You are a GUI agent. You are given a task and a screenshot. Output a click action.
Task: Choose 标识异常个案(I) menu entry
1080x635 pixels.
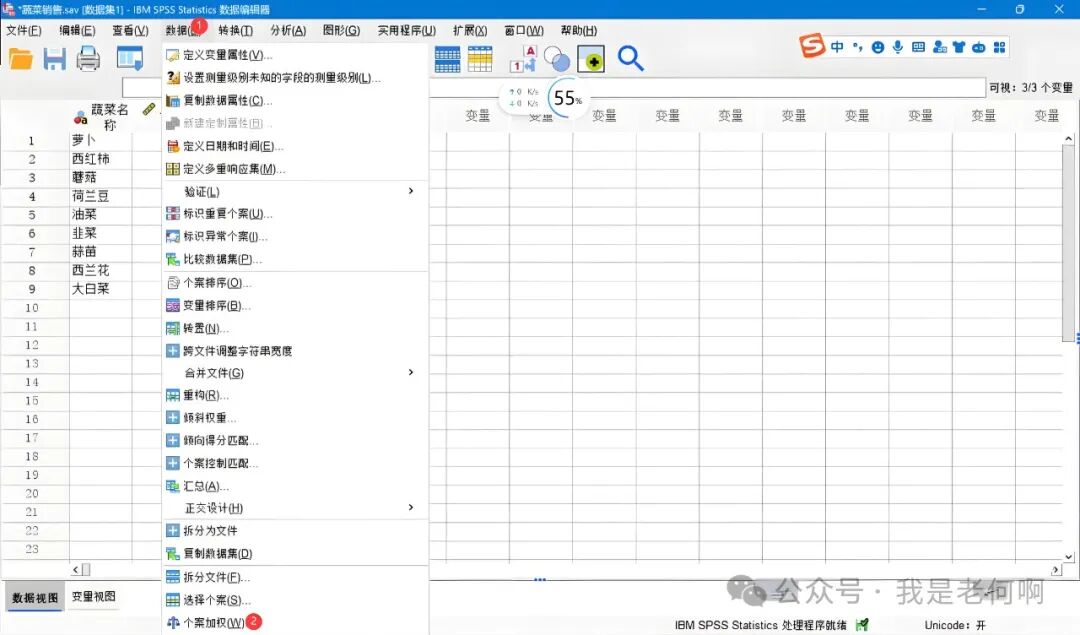click(x=295, y=236)
